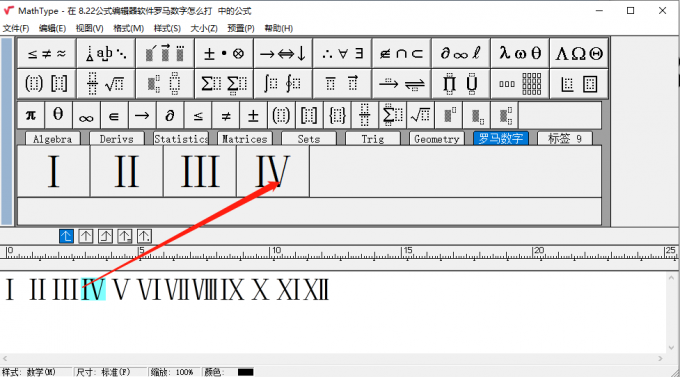Insert plus-minus symbol from small bar

(253, 115)
